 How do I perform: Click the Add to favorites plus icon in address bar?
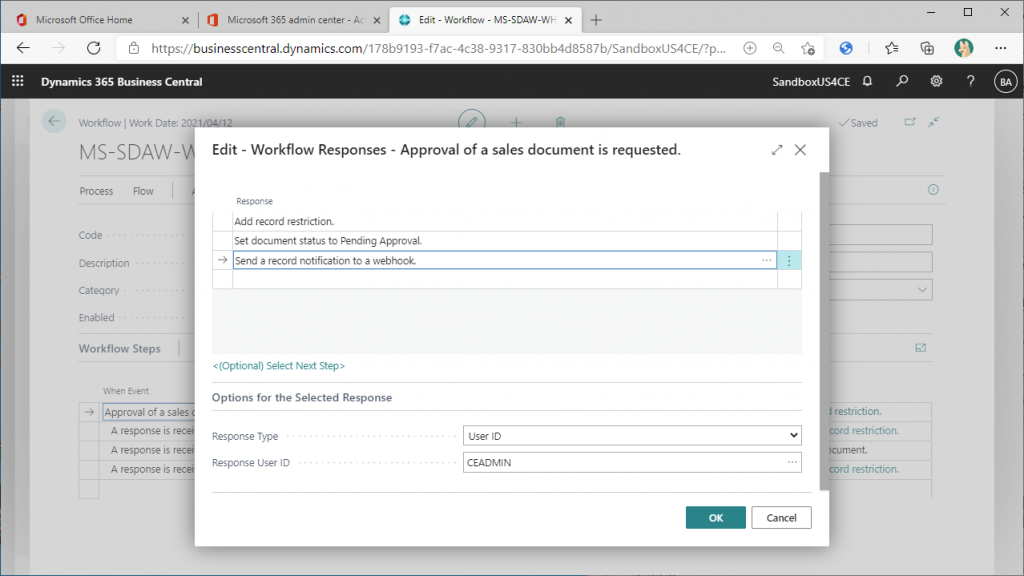750,48
